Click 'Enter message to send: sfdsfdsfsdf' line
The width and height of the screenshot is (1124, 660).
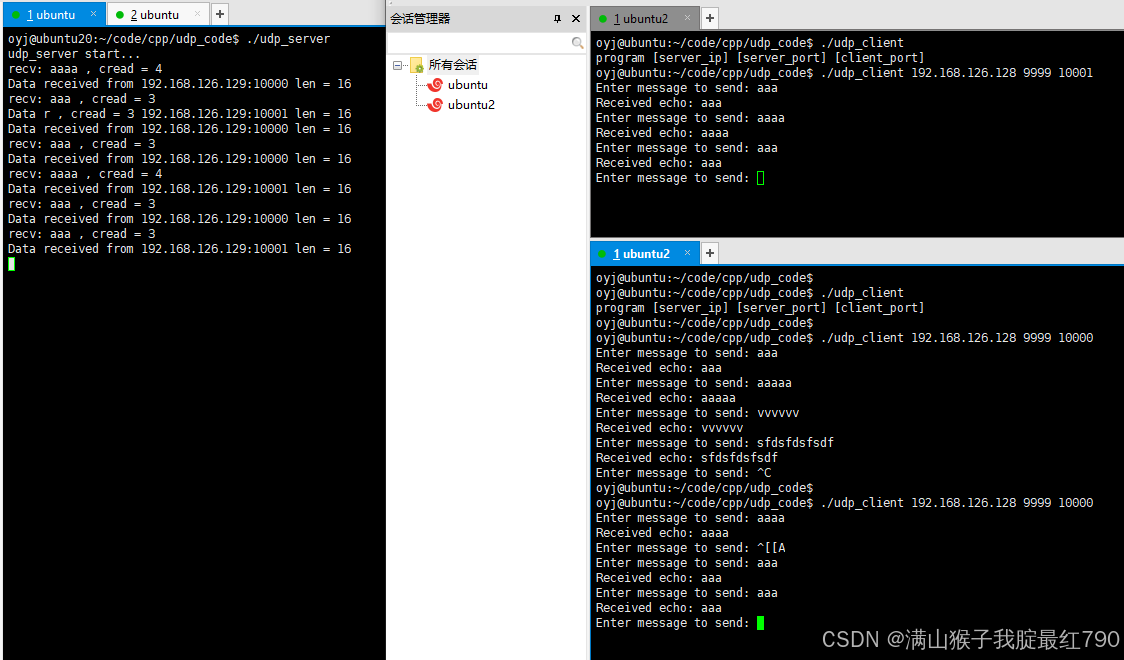tap(715, 443)
